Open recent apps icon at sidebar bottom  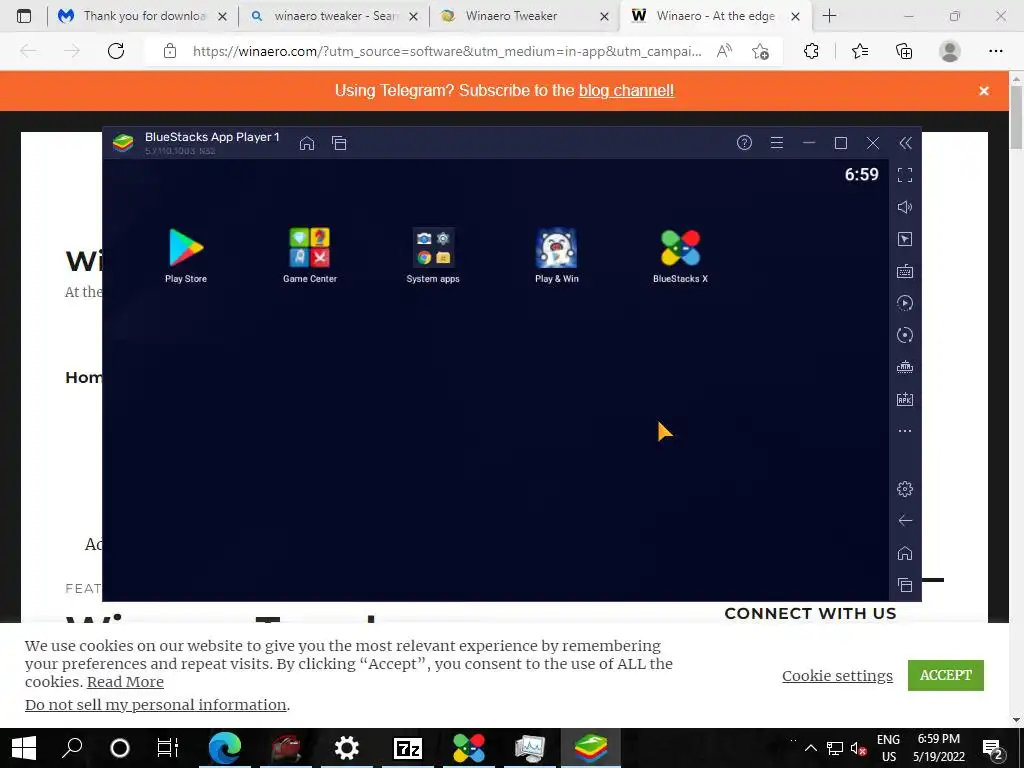pos(905,585)
